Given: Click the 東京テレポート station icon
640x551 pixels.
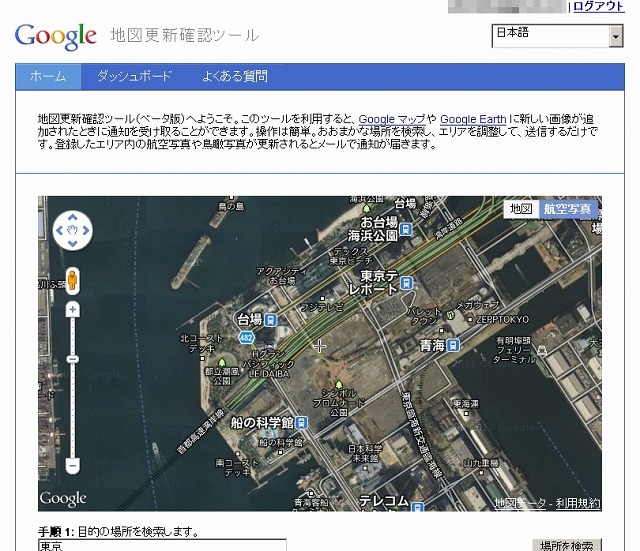Looking at the screenshot, I should tap(407, 282).
